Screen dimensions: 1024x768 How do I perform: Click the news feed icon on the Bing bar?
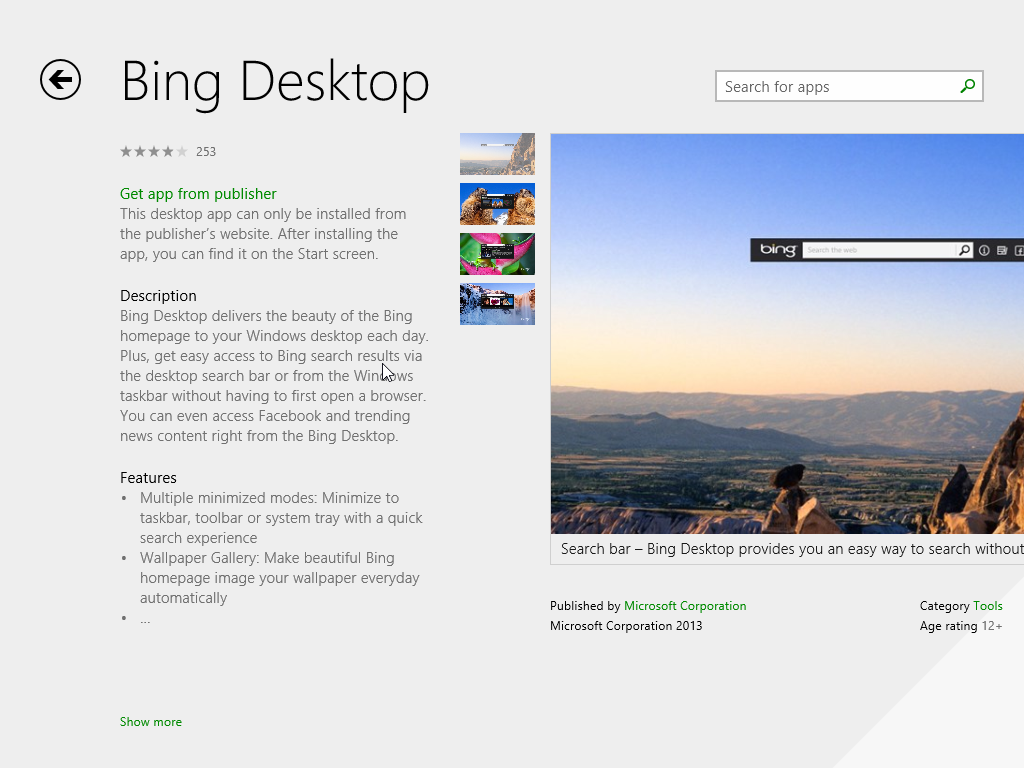[x=1001, y=250]
